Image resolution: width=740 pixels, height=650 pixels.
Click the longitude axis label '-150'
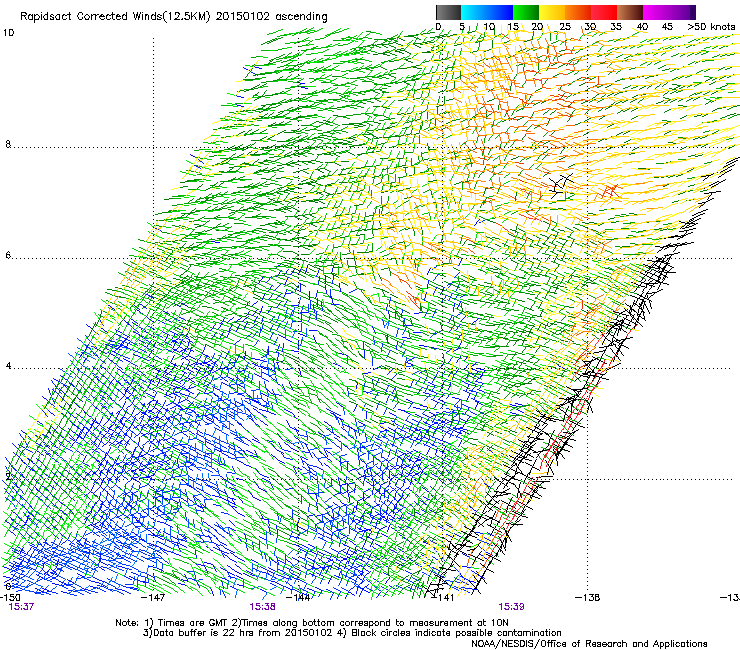pyautogui.click(x=10, y=597)
